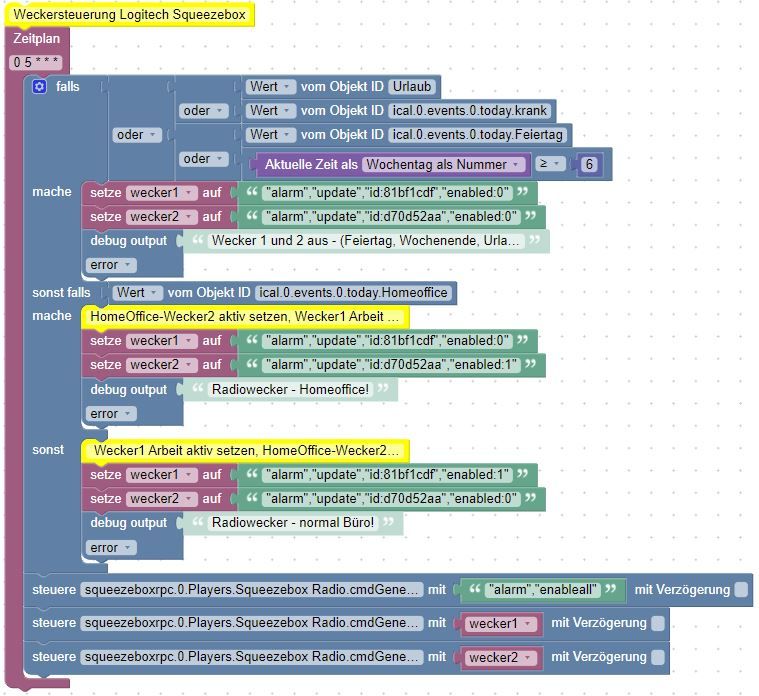Open wecker1 variable dropdown in sonst branch
This screenshot has height=696, width=759.
pos(162,475)
